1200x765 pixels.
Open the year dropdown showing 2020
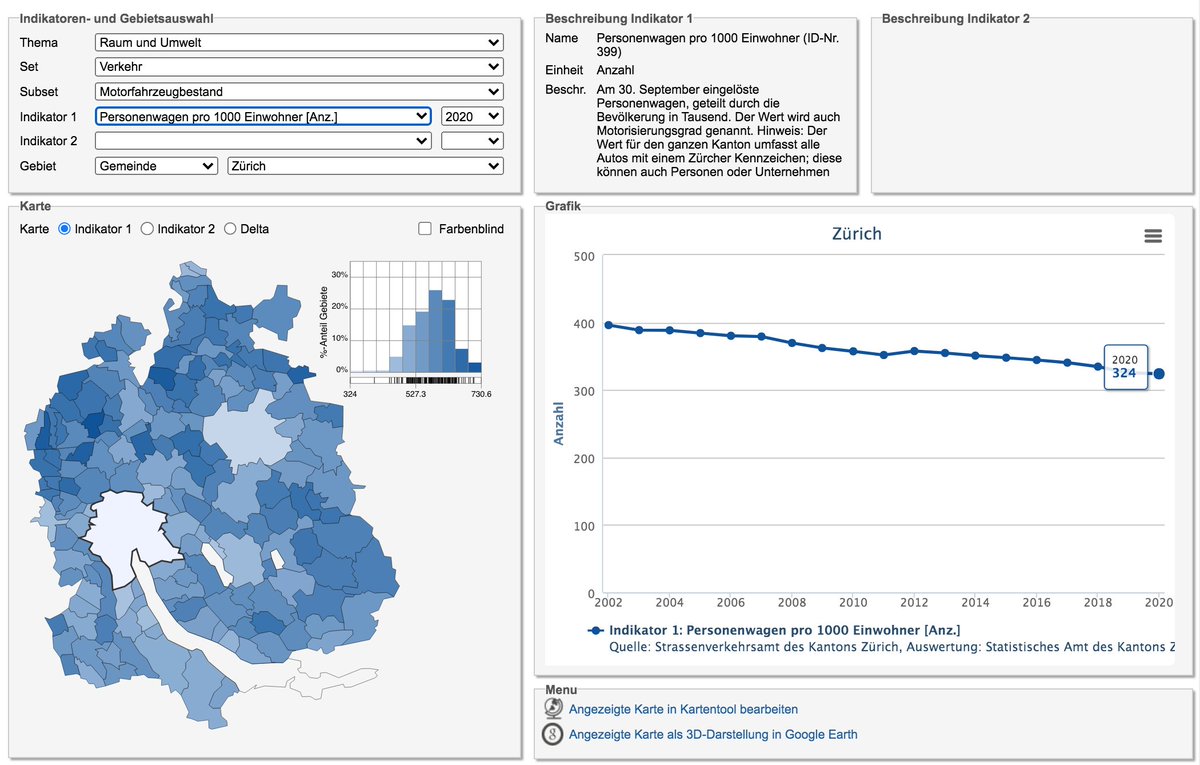tap(472, 117)
